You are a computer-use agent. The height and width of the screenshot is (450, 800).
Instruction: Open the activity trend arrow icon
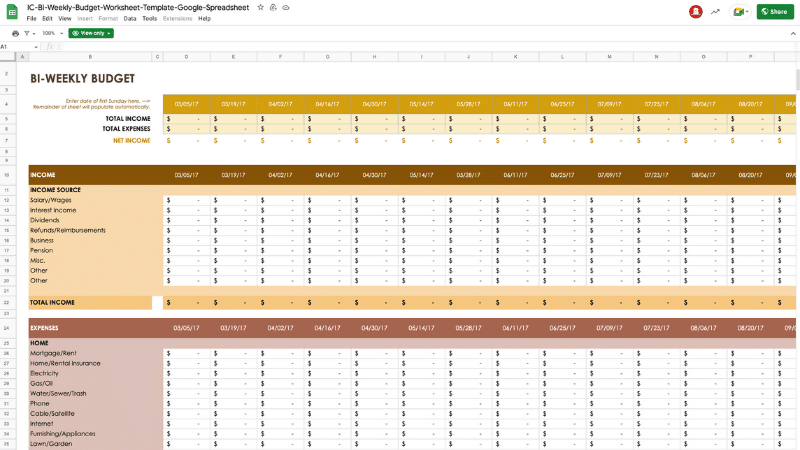(715, 12)
